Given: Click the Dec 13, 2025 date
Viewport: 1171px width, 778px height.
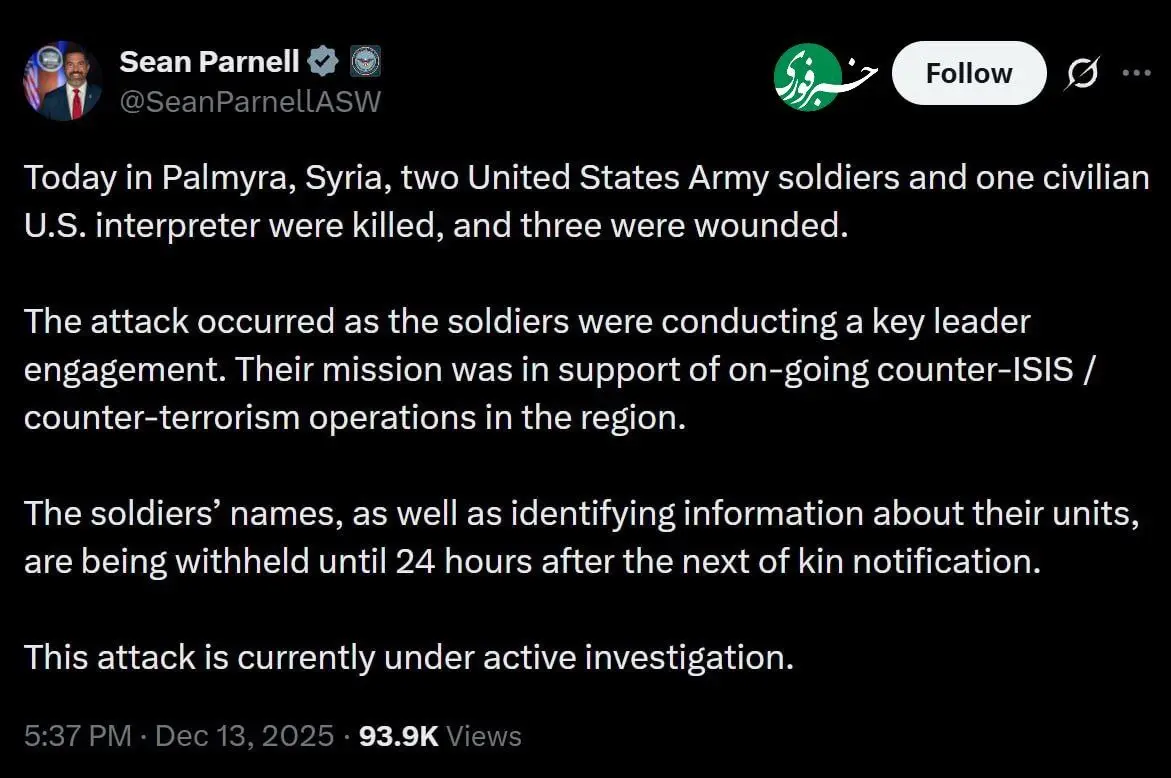Looking at the screenshot, I should coord(244,737).
